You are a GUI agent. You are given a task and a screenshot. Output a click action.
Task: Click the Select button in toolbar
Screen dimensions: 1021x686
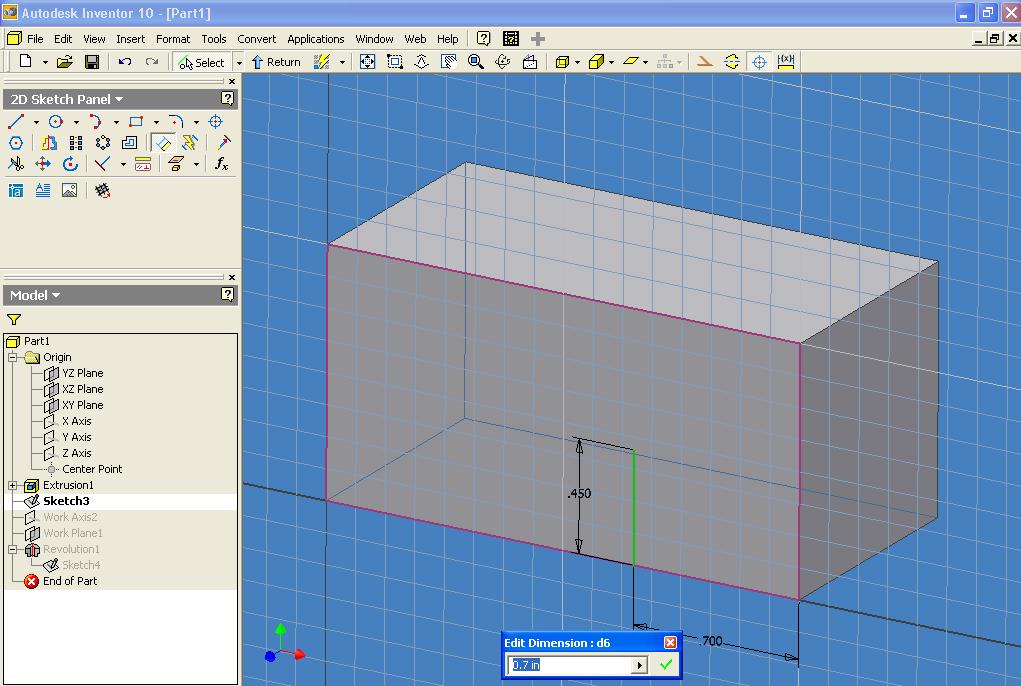pos(202,62)
